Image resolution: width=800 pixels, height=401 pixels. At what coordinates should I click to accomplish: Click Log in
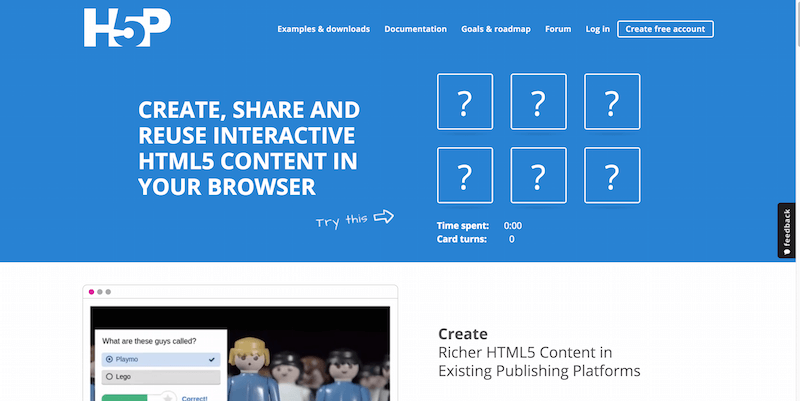coord(597,29)
